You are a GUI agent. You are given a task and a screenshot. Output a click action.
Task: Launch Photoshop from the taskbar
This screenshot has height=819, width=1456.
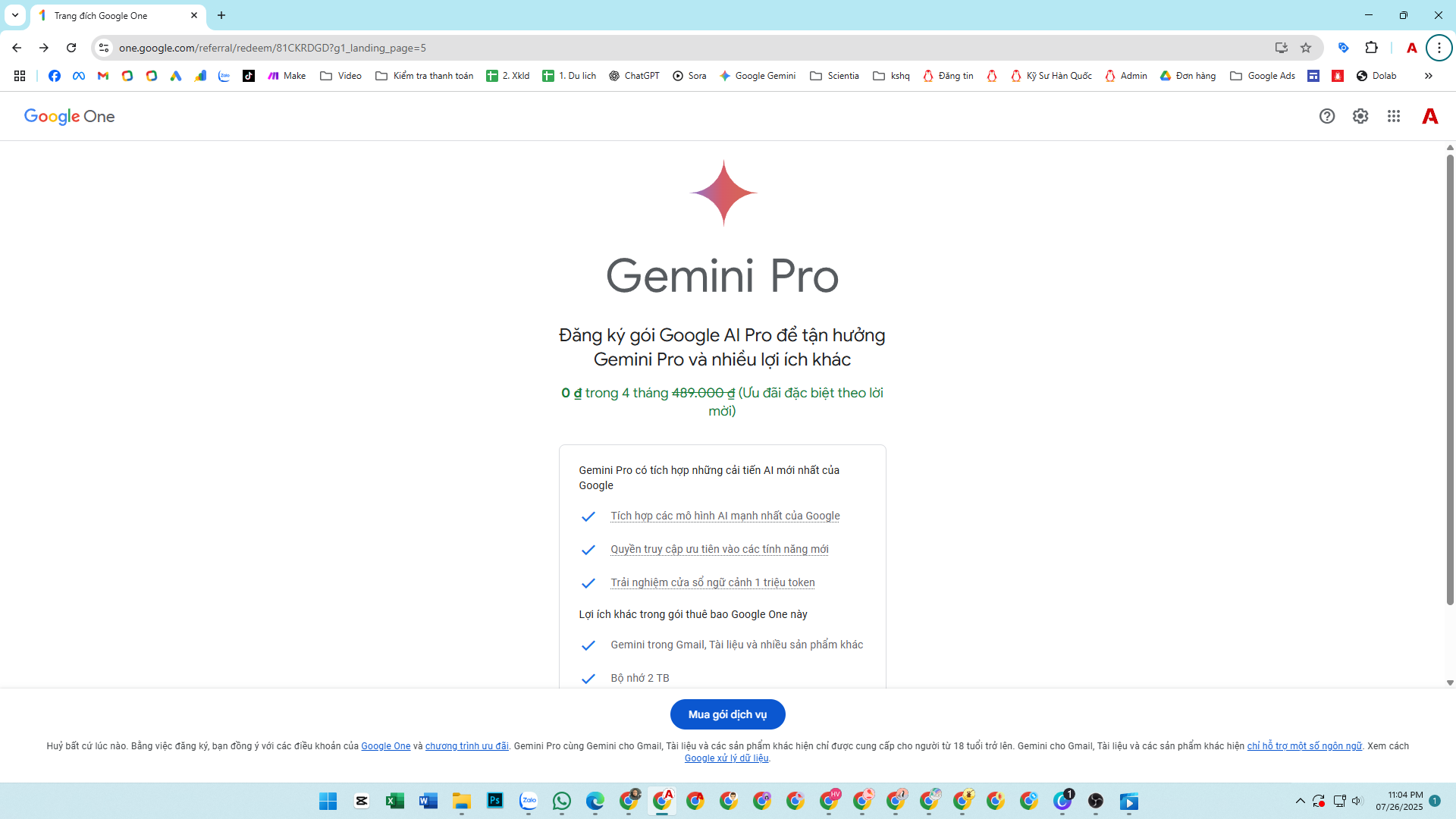495,801
